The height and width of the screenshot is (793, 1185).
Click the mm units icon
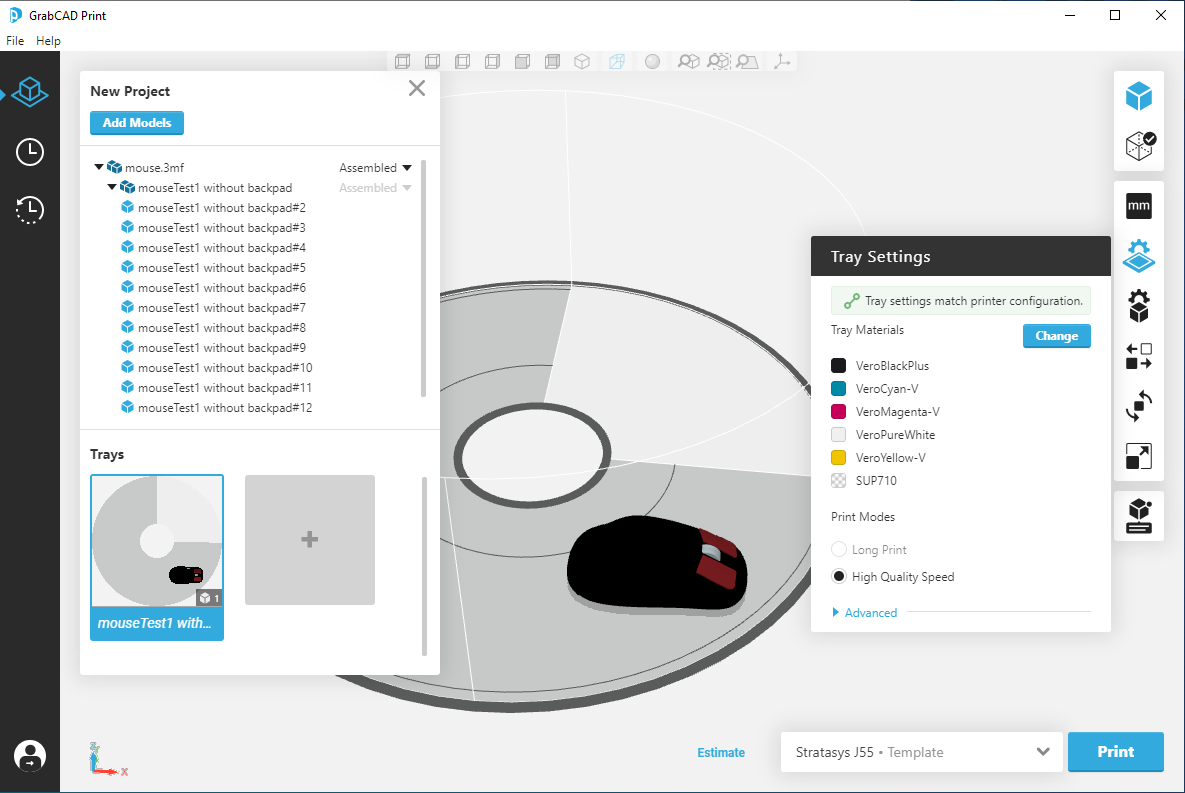[1139, 206]
